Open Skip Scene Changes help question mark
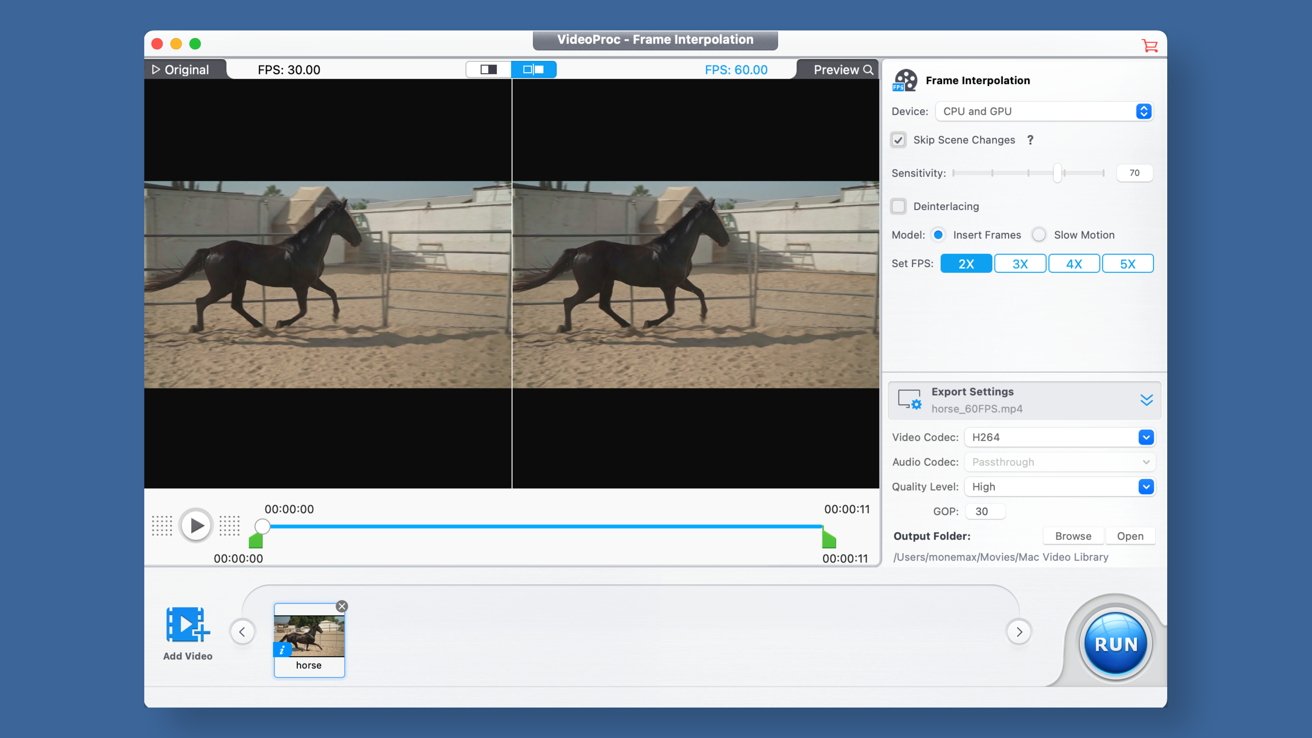 click(1030, 140)
